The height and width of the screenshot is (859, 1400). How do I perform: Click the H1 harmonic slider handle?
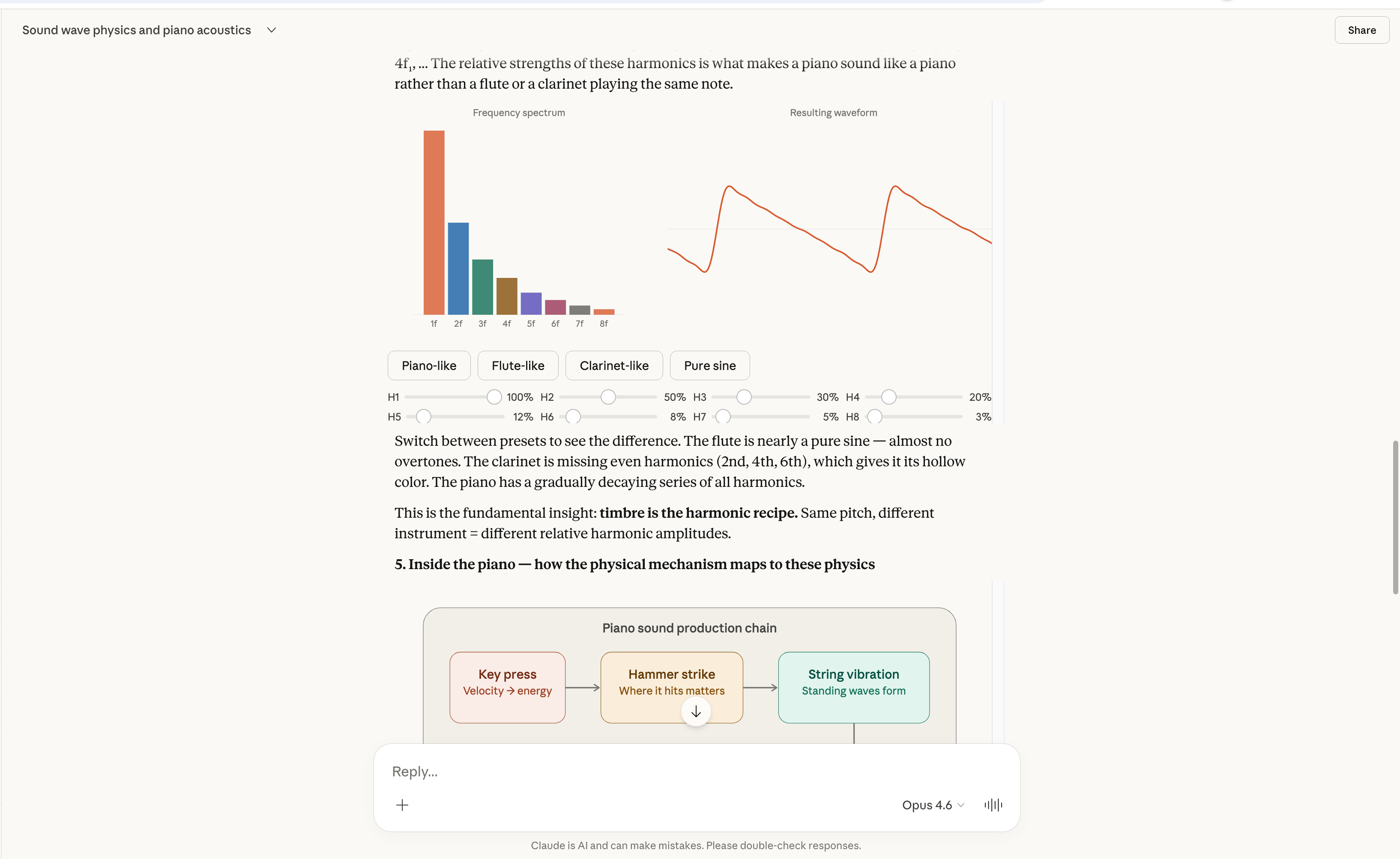point(494,397)
